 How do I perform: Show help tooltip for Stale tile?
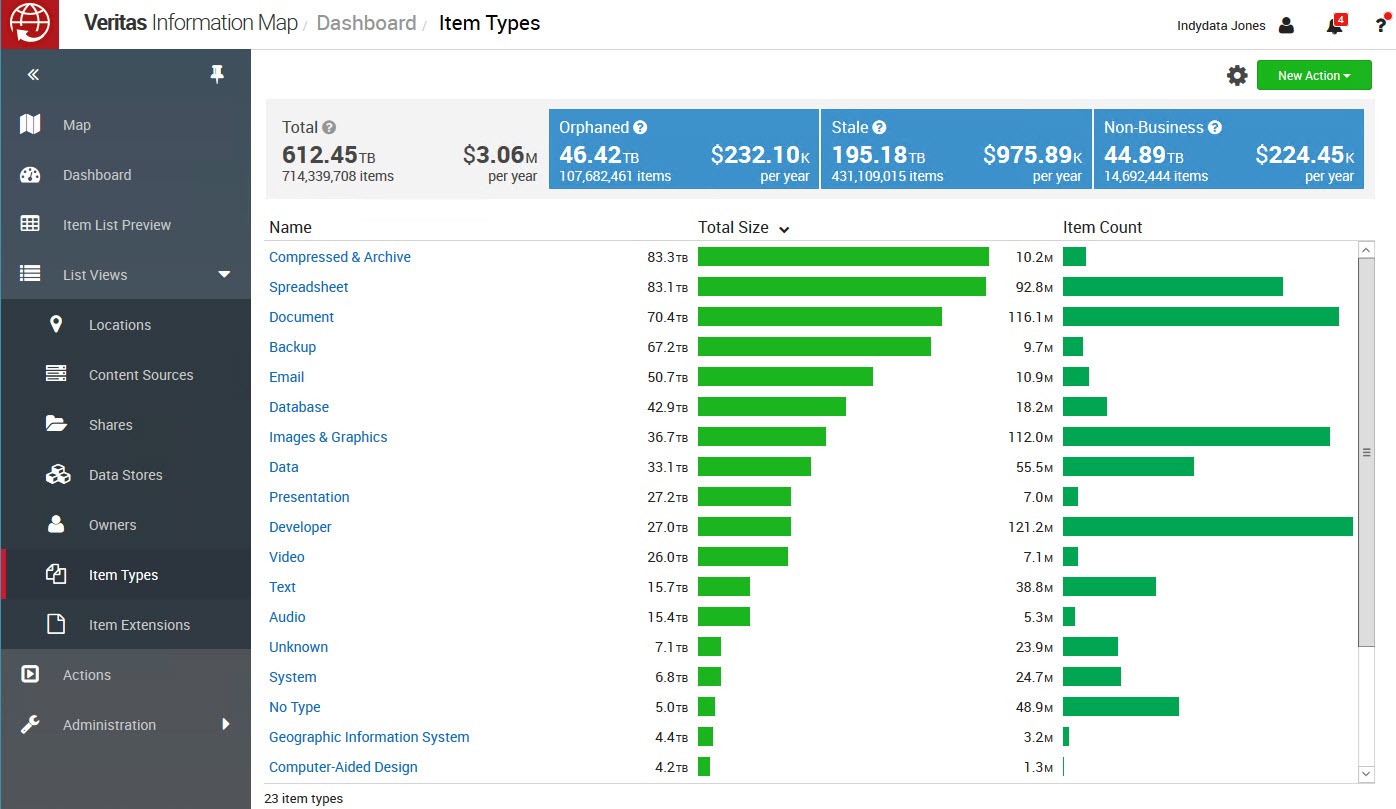coord(879,128)
